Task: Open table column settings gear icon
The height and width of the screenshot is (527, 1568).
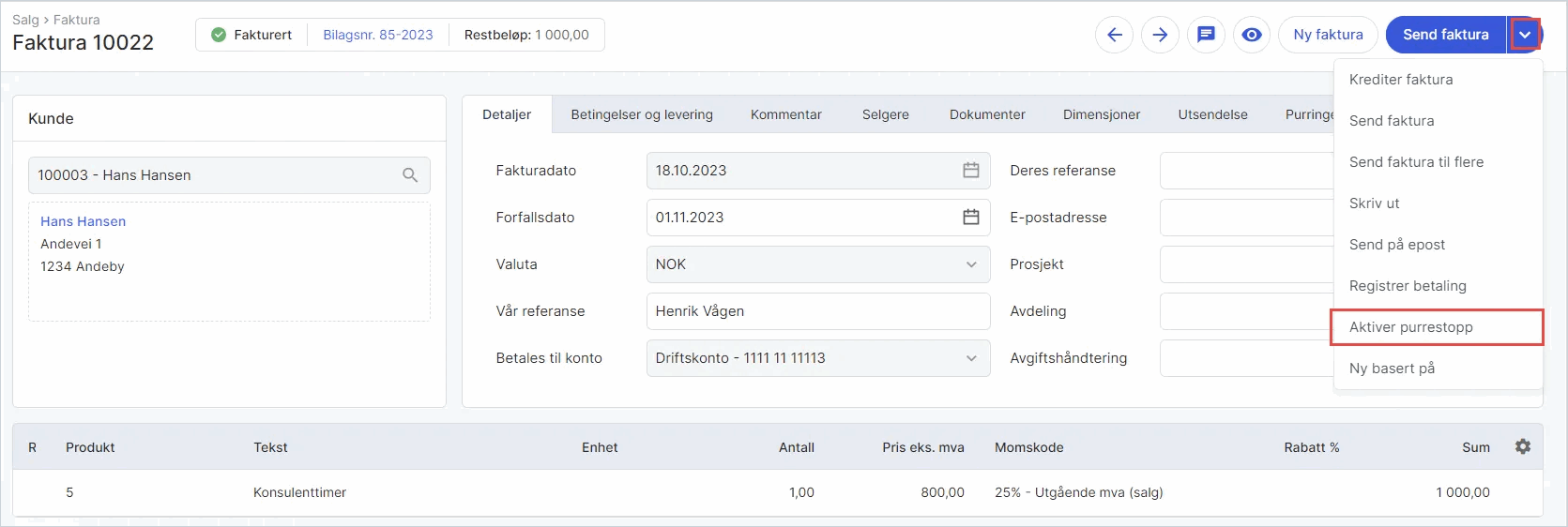Action: pos(1523,446)
